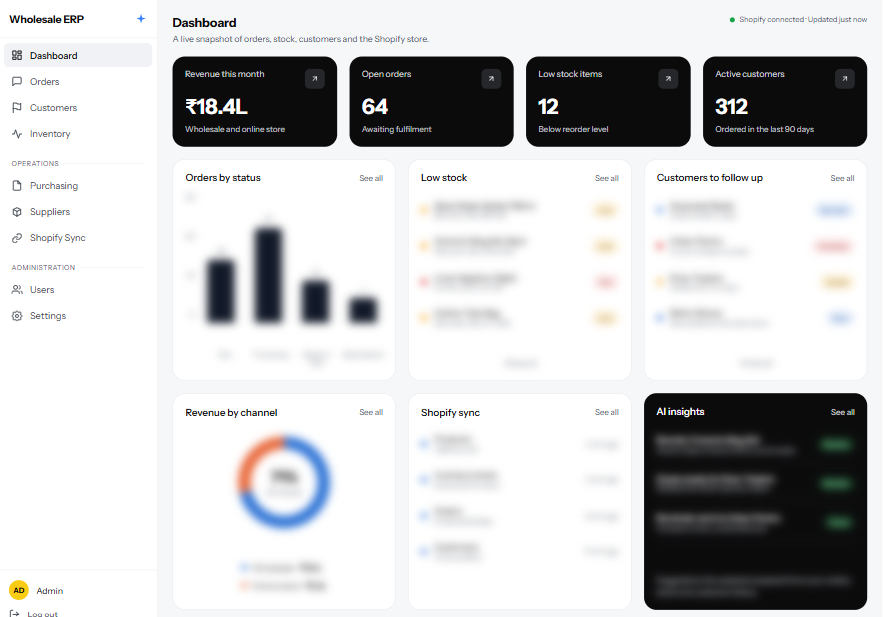The width and height of the screenshot is (883, 617).
Task: Click the Dashboard grid icon in sidebar
Action: [17, 55]
